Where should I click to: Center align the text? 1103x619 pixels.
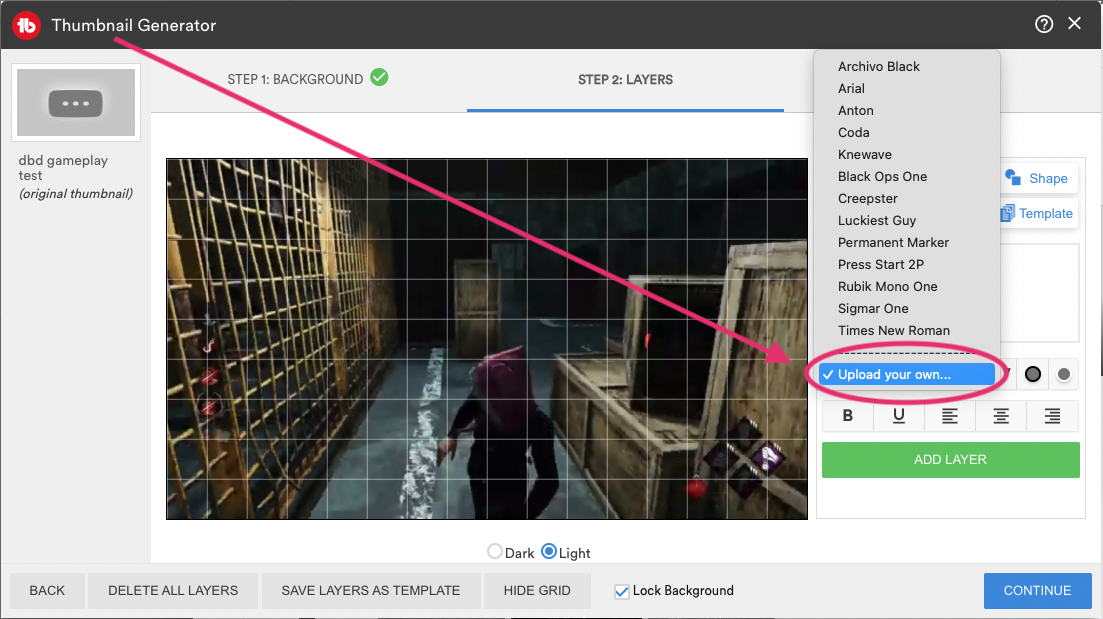pos(1001,416)
